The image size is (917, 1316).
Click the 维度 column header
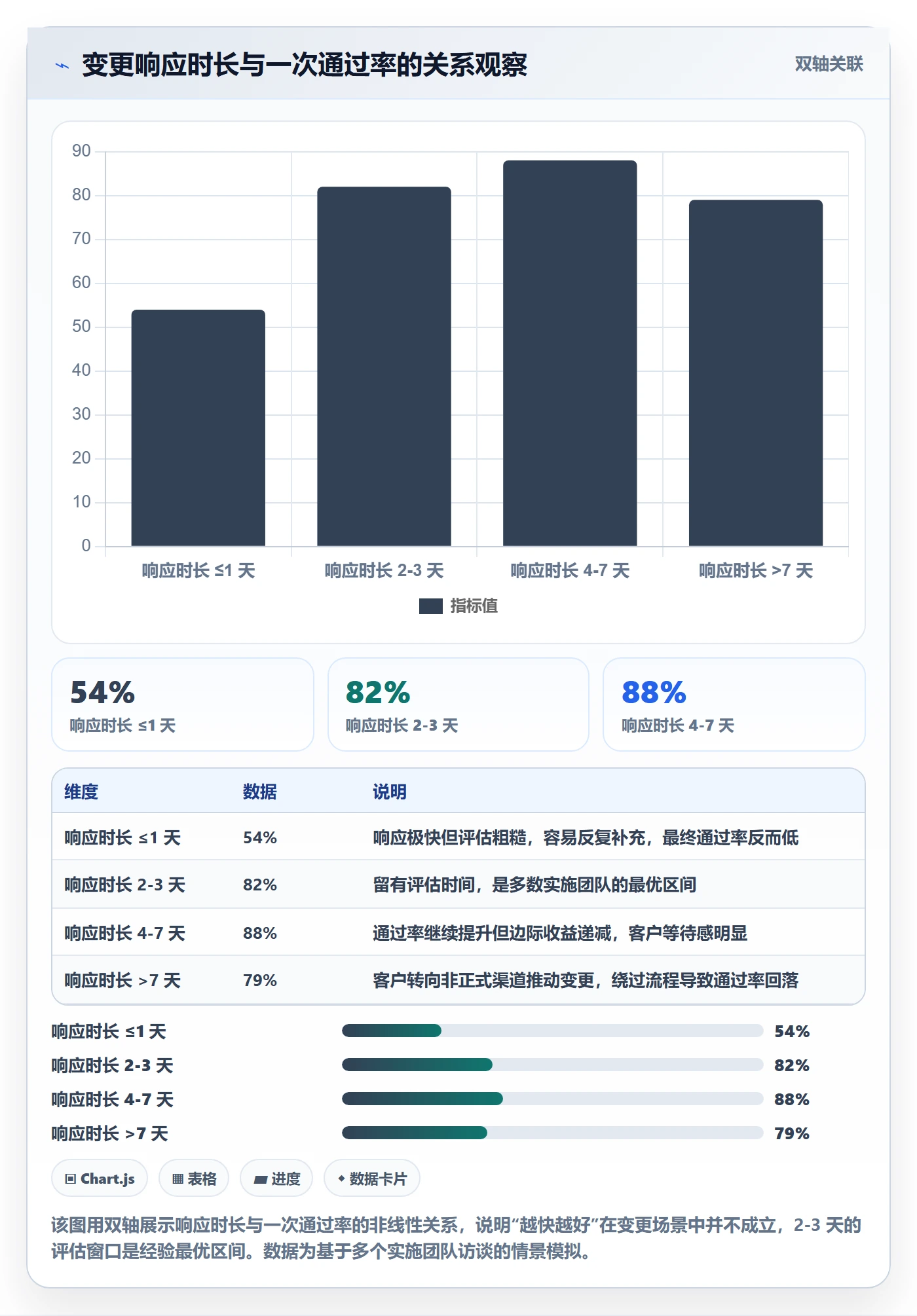point(81,792)
